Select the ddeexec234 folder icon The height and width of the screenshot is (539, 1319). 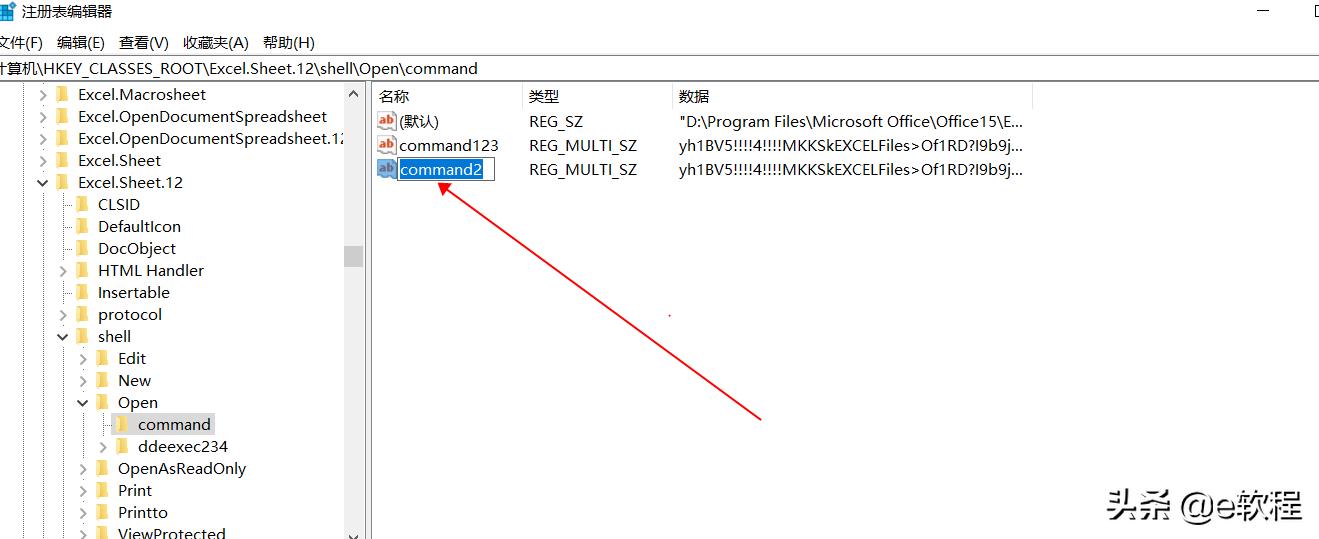click(x=123, y=446)
